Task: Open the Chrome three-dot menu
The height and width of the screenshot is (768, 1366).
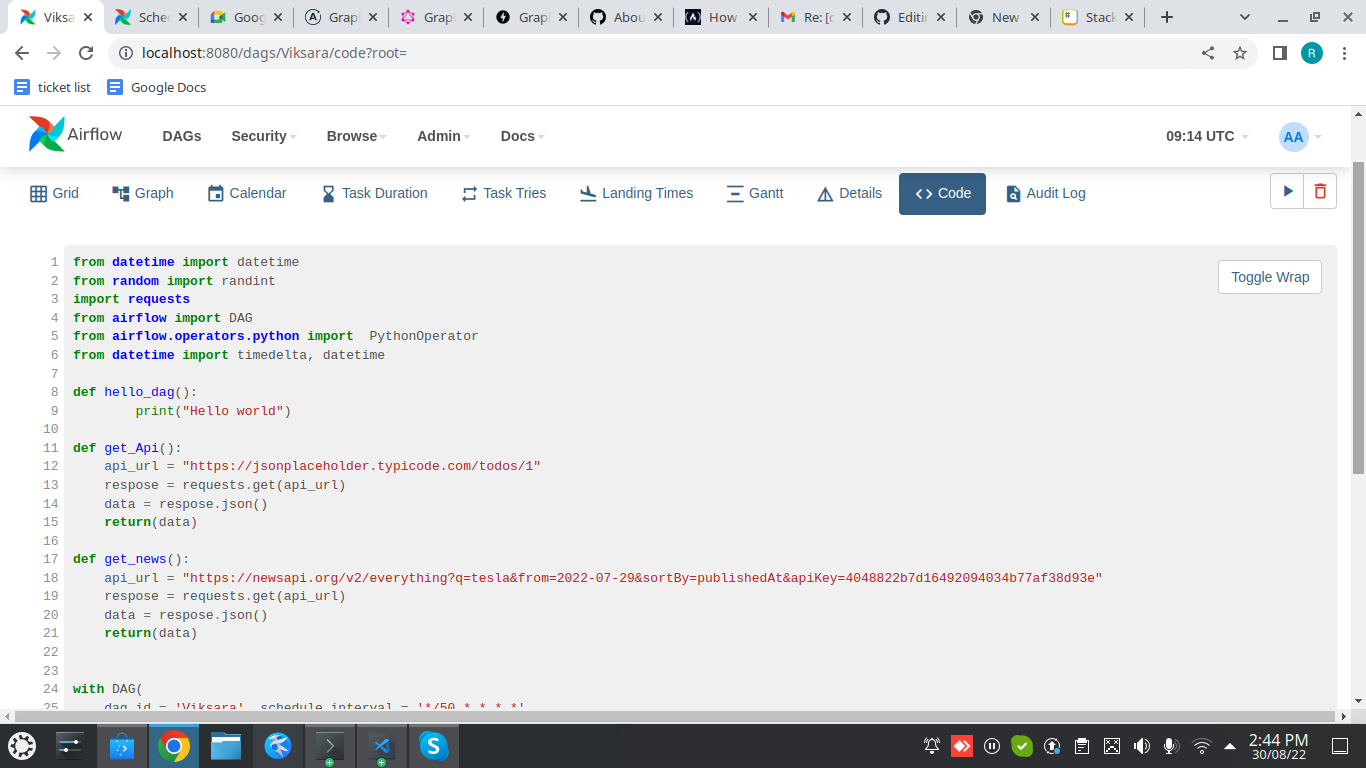Action: pyautogui.click(x=1344, y=53)
